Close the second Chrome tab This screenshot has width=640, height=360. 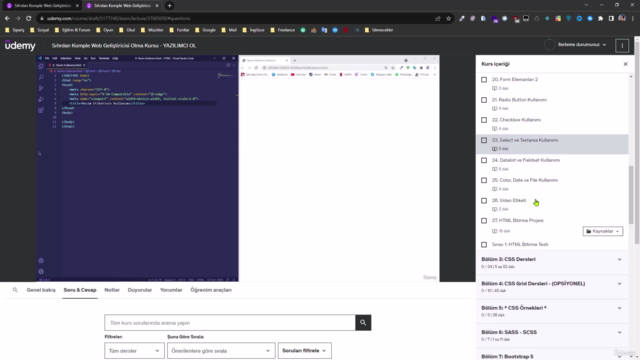(x=157, y=6)
